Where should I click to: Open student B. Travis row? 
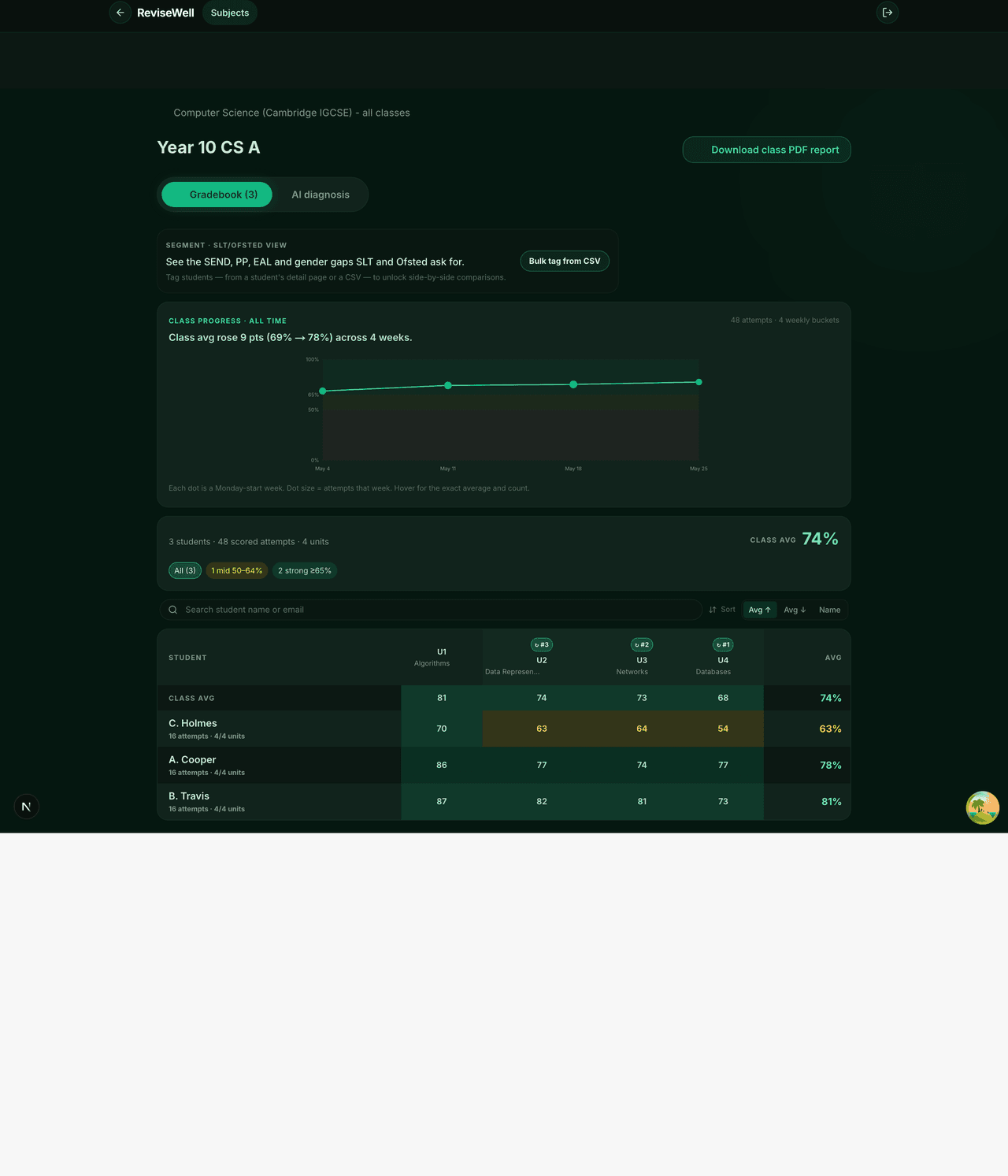[504, 801]
